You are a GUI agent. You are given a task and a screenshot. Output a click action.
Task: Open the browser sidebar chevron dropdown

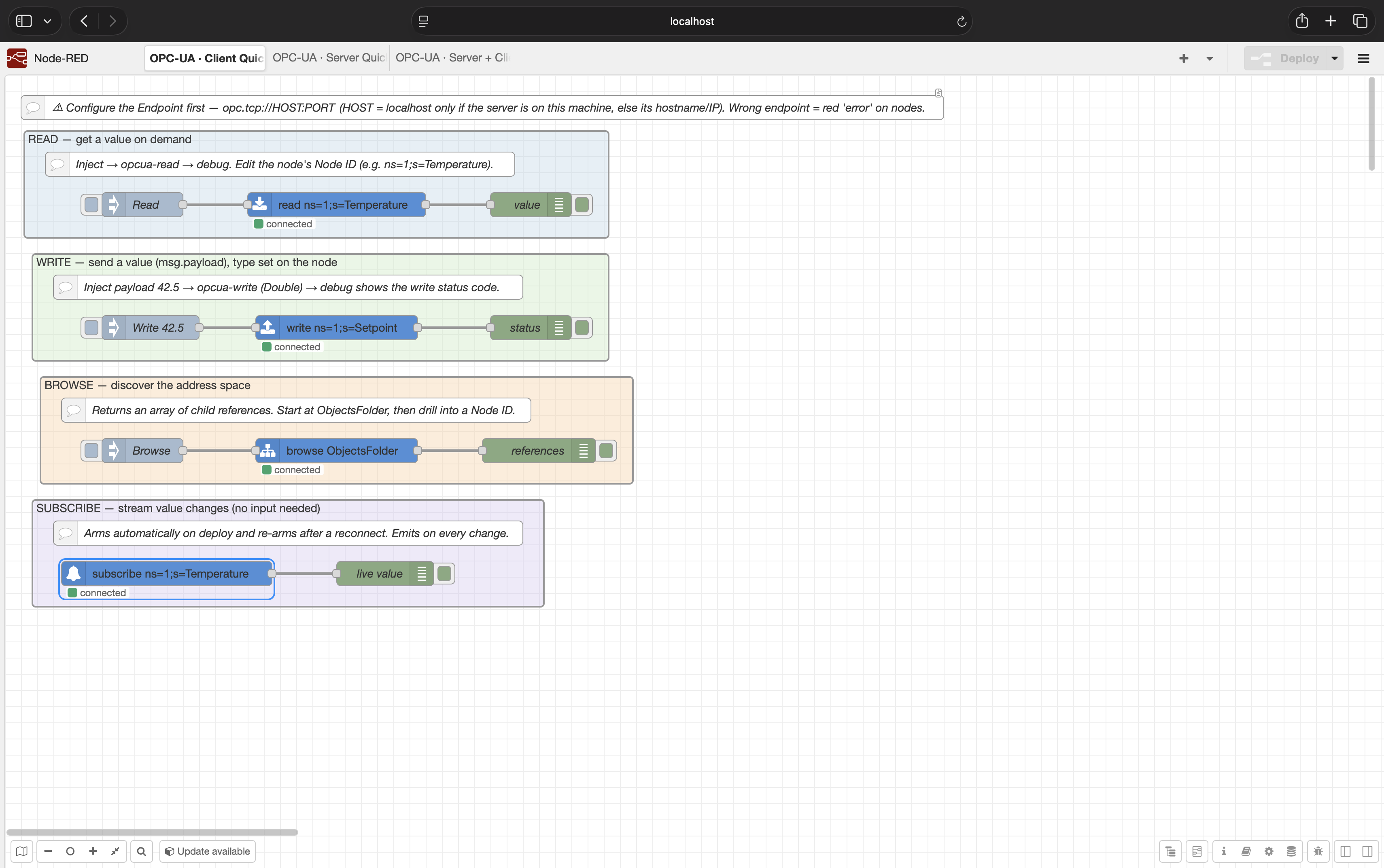tap(48, 21)
